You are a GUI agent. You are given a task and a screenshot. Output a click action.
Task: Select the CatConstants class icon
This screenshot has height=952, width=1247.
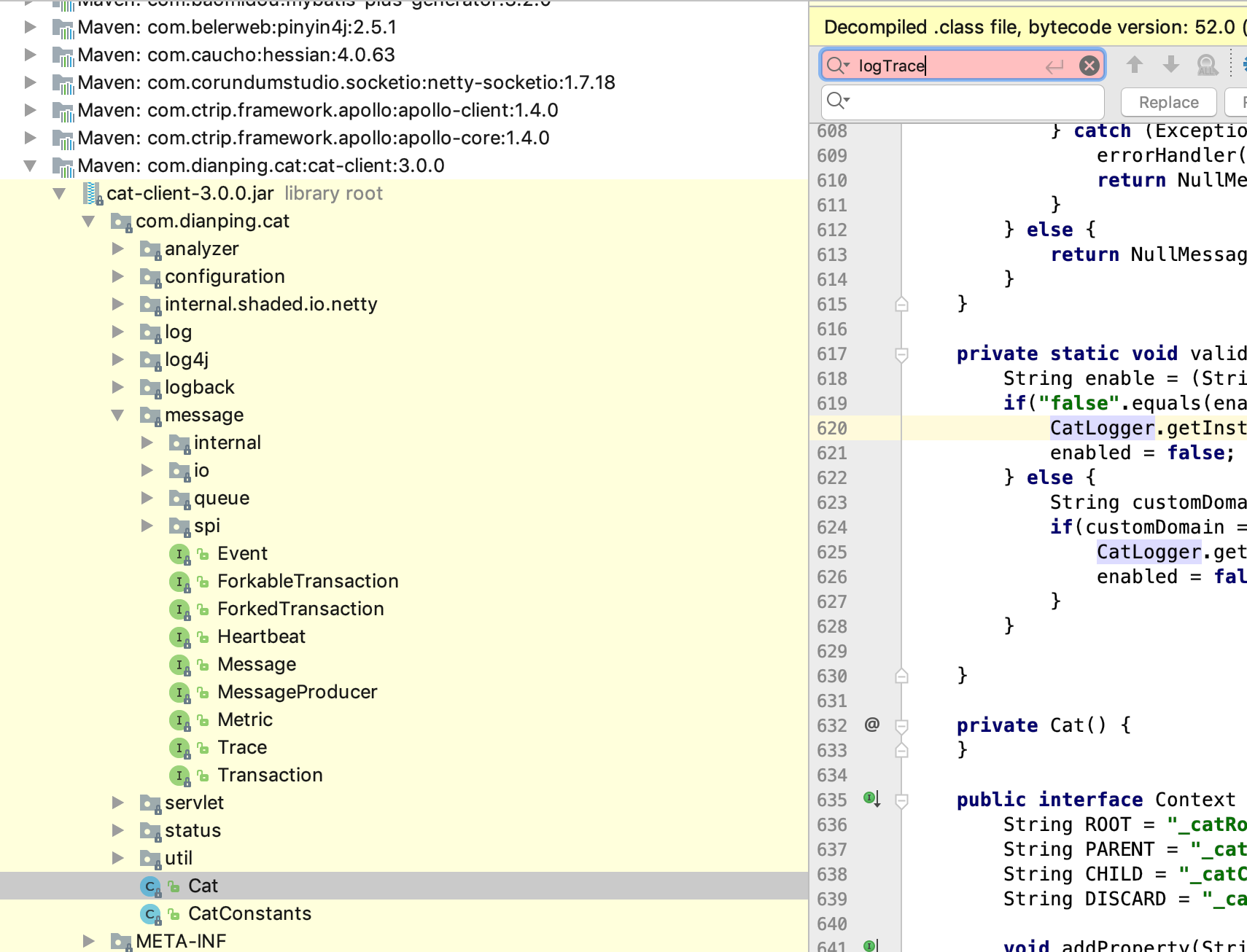(150, 914)
